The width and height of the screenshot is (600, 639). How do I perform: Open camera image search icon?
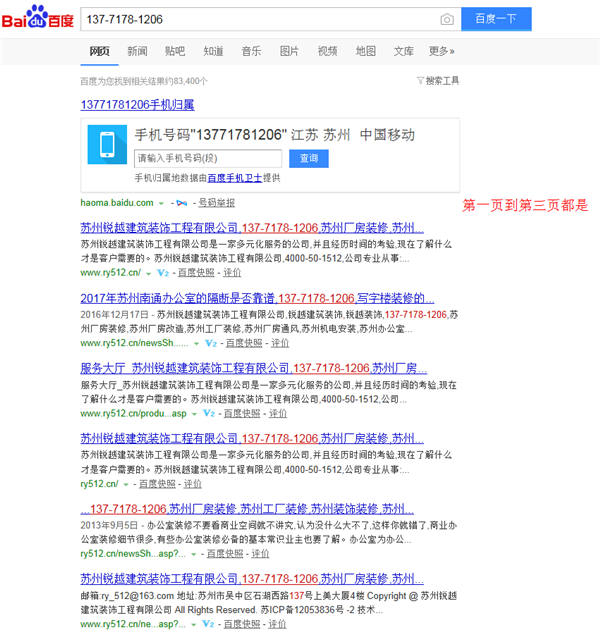(x=447, y=19)
